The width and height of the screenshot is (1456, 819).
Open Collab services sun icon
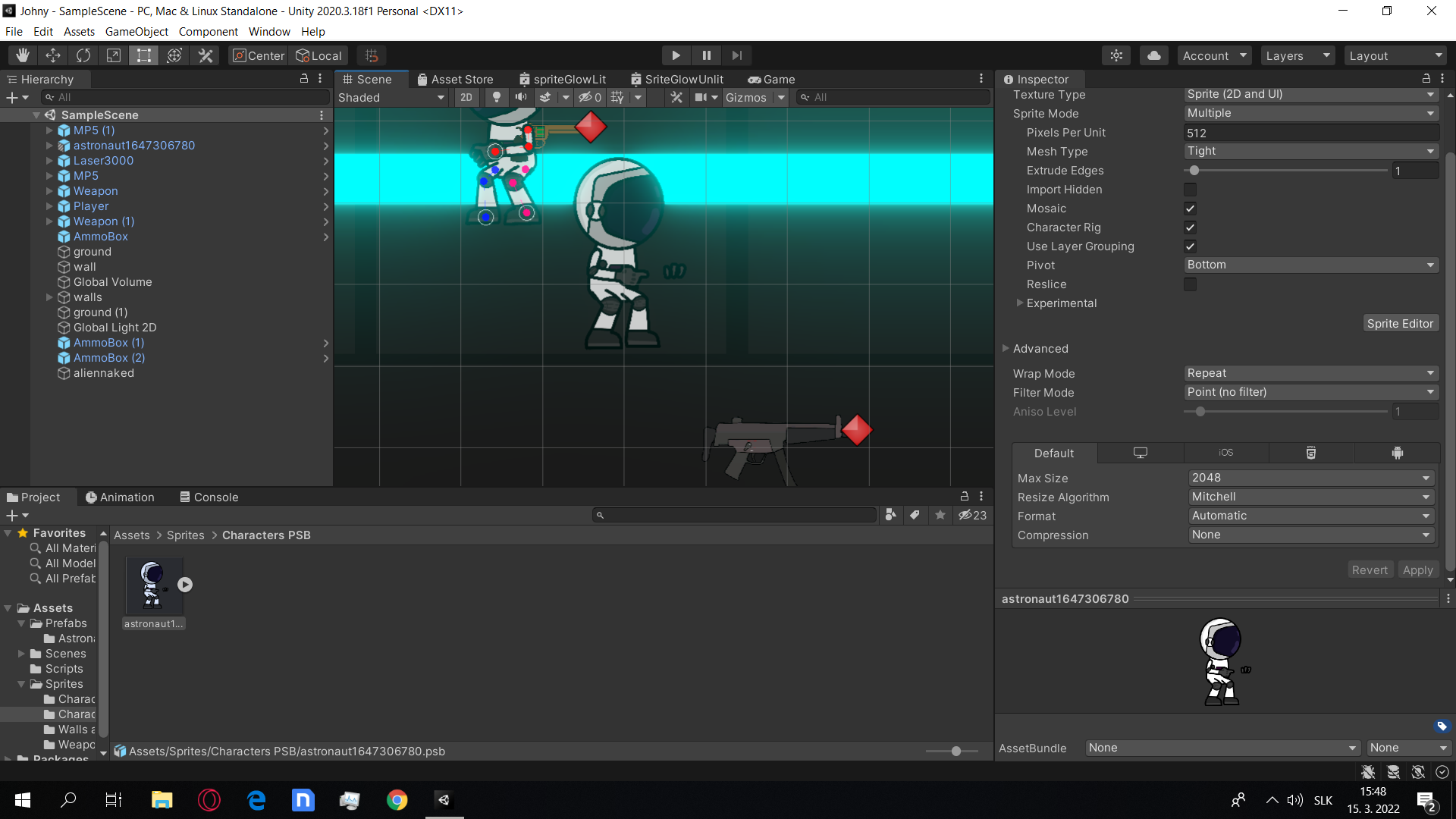tap(1116, 55)
